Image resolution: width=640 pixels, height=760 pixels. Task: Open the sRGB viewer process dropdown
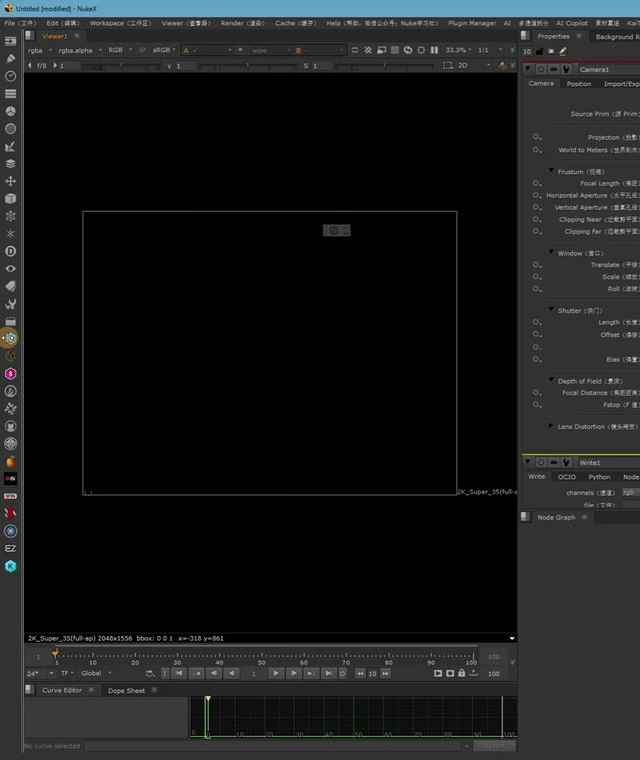tap(164, 50)
